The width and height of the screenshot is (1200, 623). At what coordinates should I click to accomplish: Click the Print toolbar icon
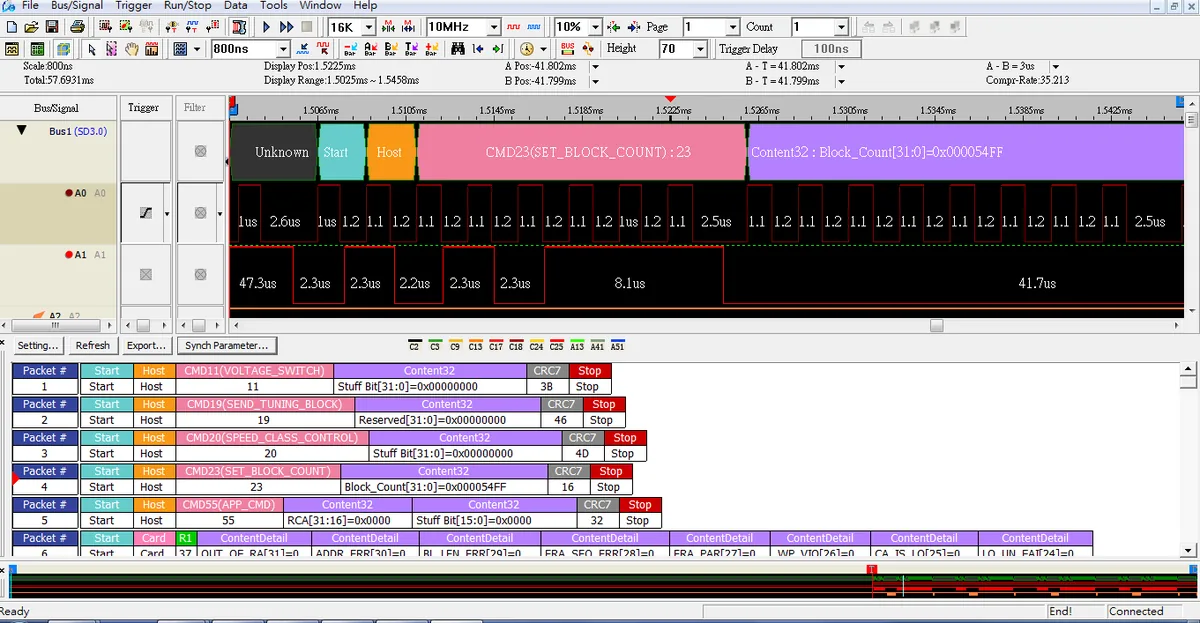point(78,27)
